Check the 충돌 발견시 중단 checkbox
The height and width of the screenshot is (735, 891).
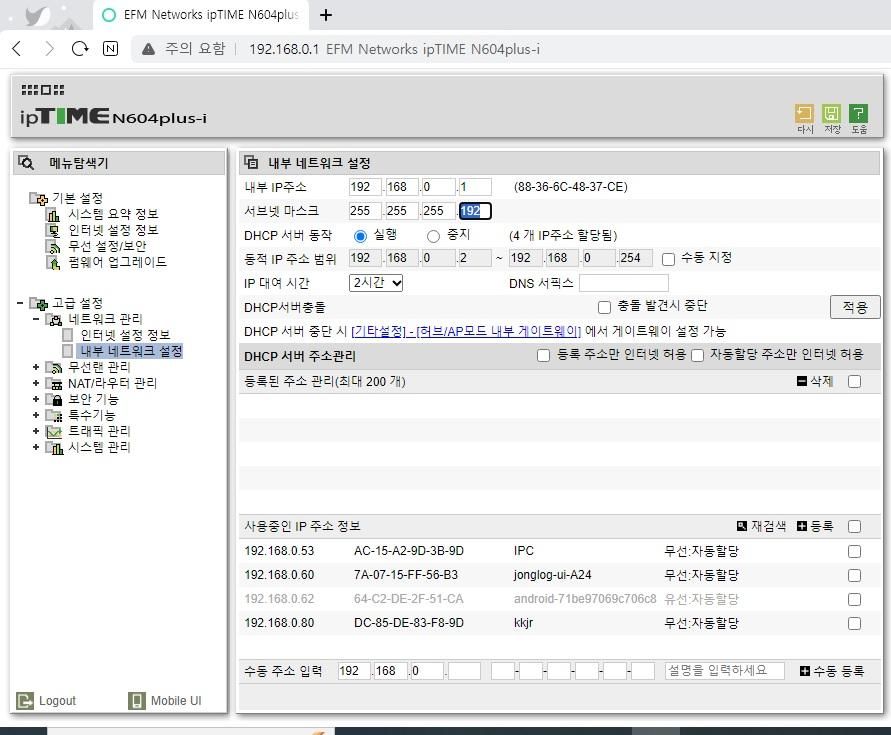604,307
